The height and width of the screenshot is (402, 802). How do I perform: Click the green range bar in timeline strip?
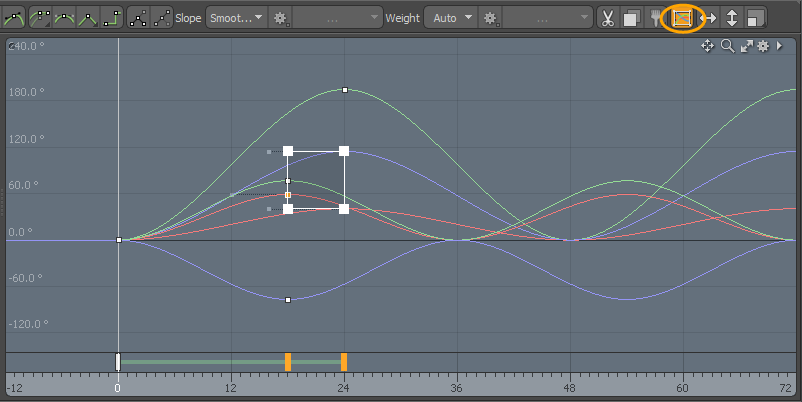pyautogui.click(x=200, y=362)
